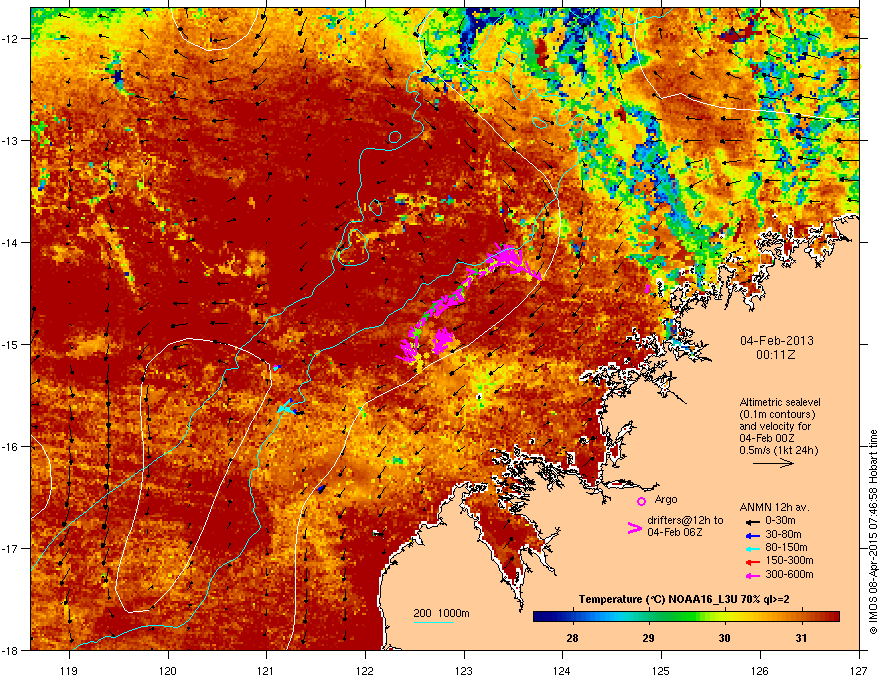This screenshot has height=680, width=880.
Task: Click the colorbar tick label 28
Action: (572, 638)
